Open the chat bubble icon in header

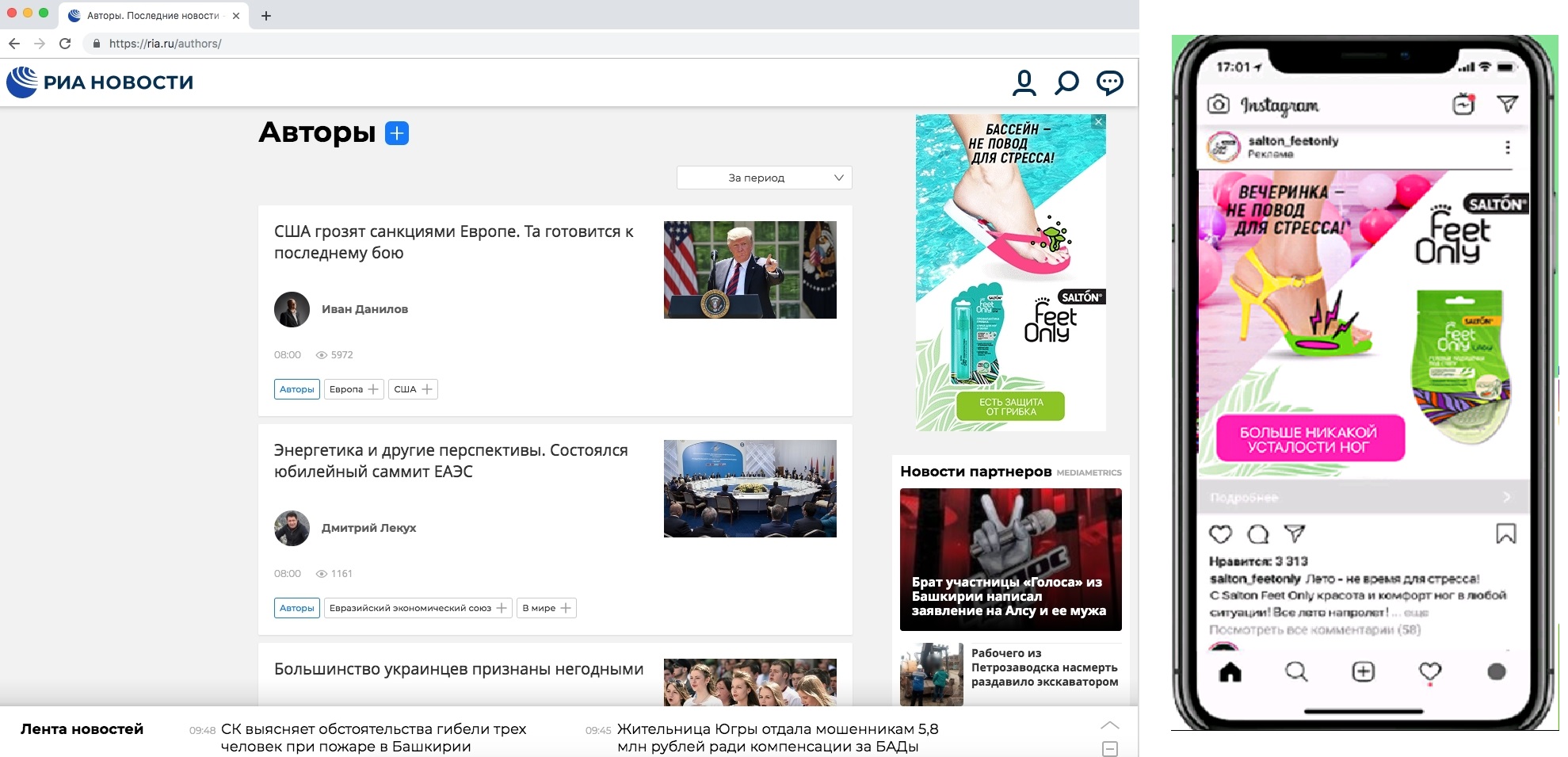(1109, 82)
